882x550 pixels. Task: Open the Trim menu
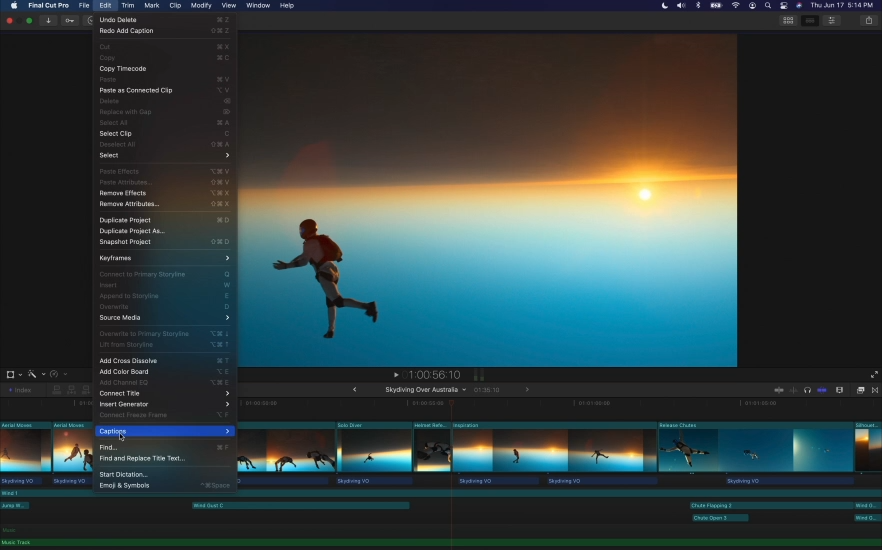(128, 5)
